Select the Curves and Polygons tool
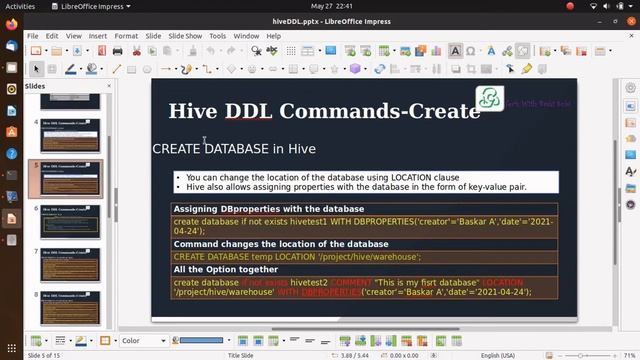Viewport: 640px width, 360px height. pyautogui.click(x=186, y=69)
